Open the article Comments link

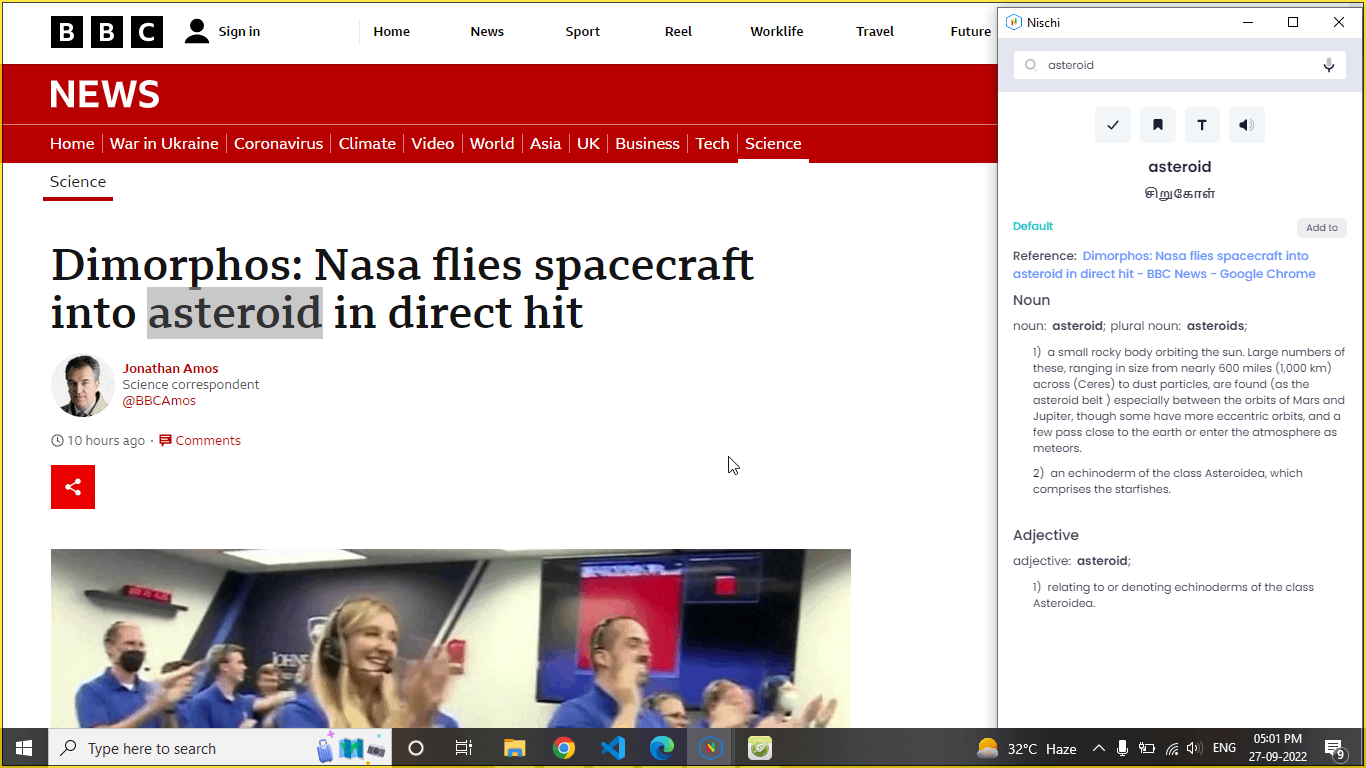click(200, 441)
